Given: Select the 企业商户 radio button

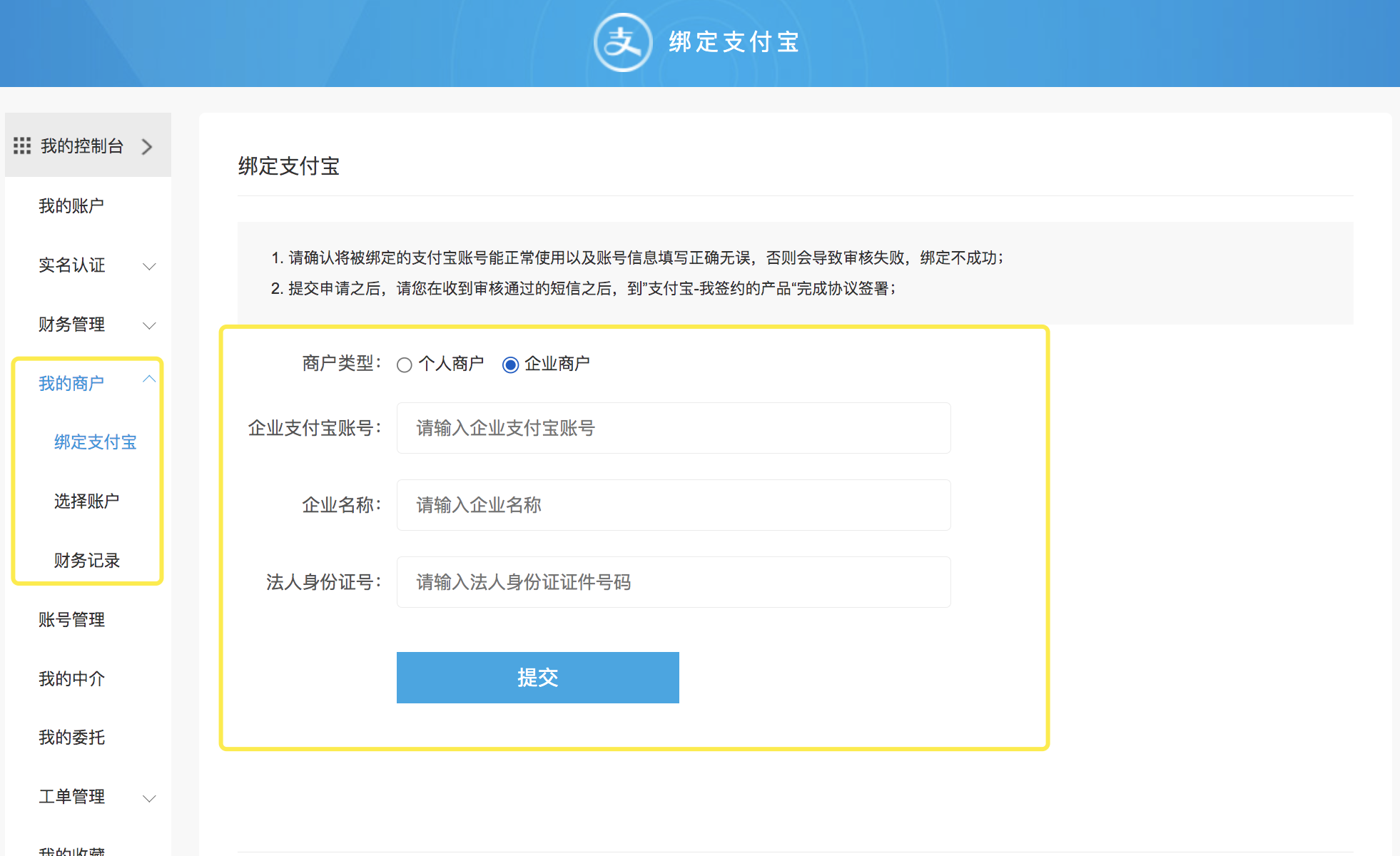Looking at the screenshot, I should coord(510,365).
